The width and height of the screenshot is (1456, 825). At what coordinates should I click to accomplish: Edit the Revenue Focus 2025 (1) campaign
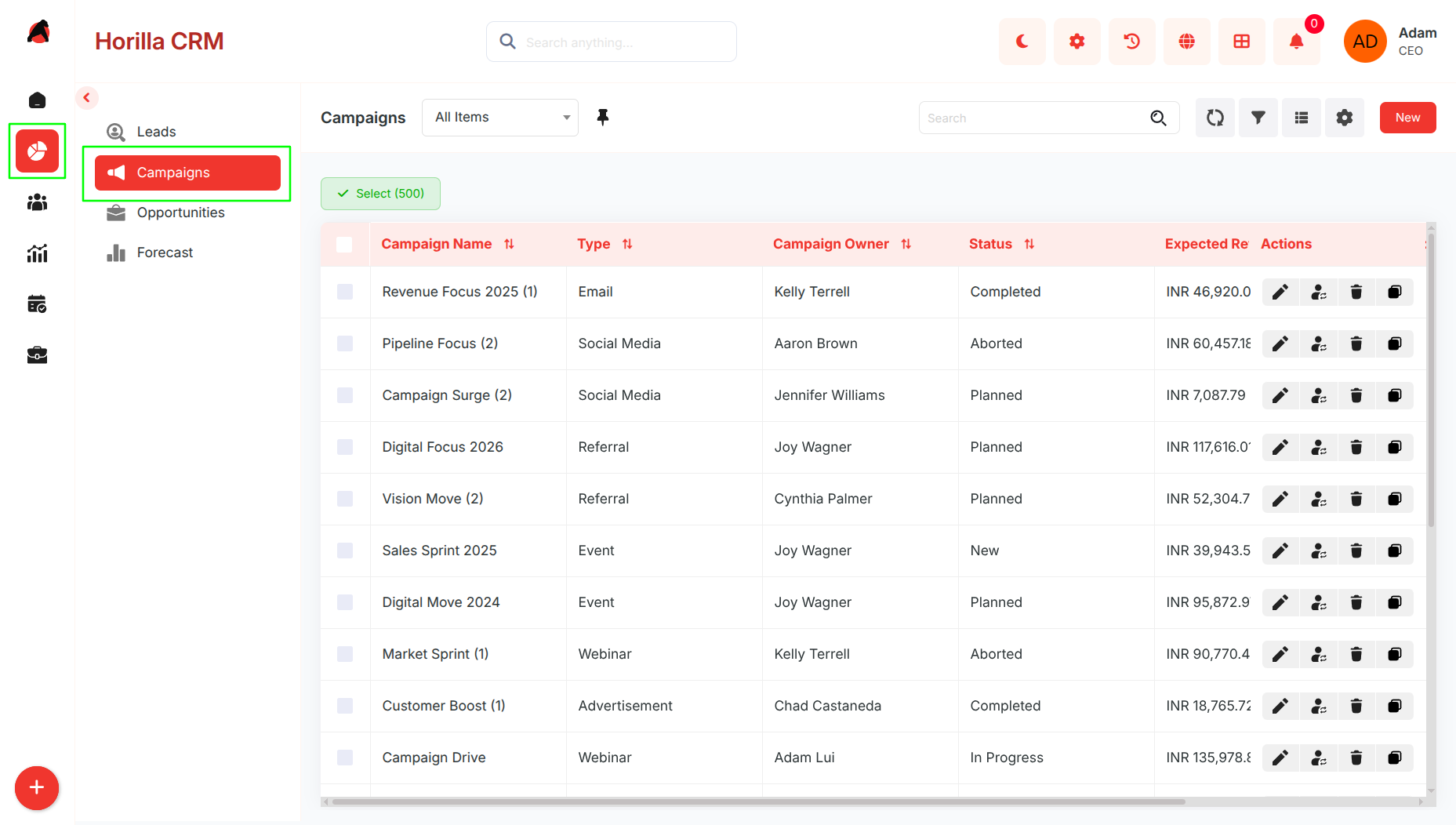1280,292
